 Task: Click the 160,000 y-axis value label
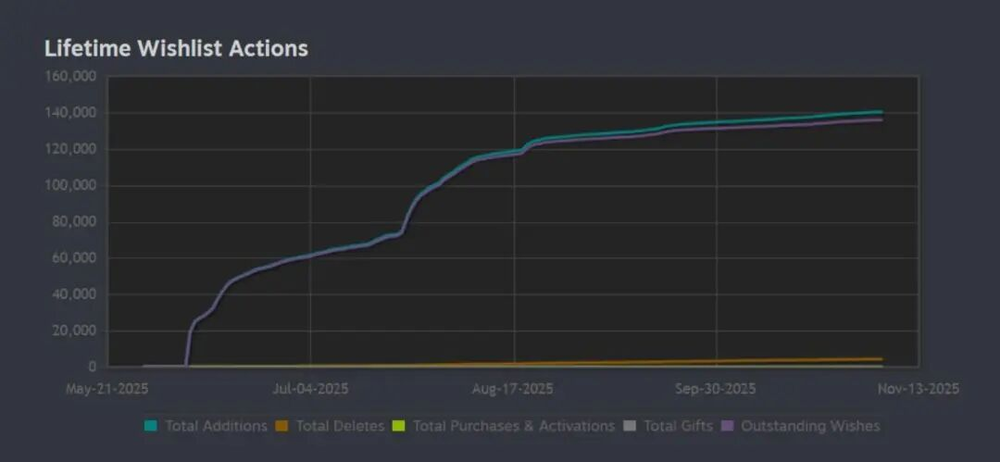tap(71, 77)
